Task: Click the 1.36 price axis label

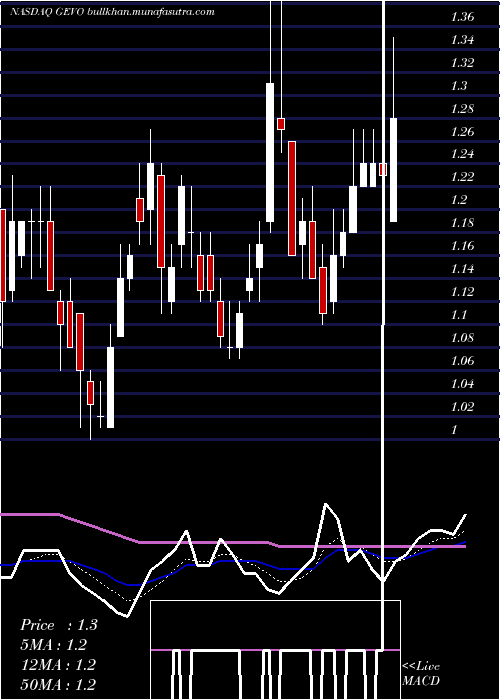Action: [x=462, y=17]
